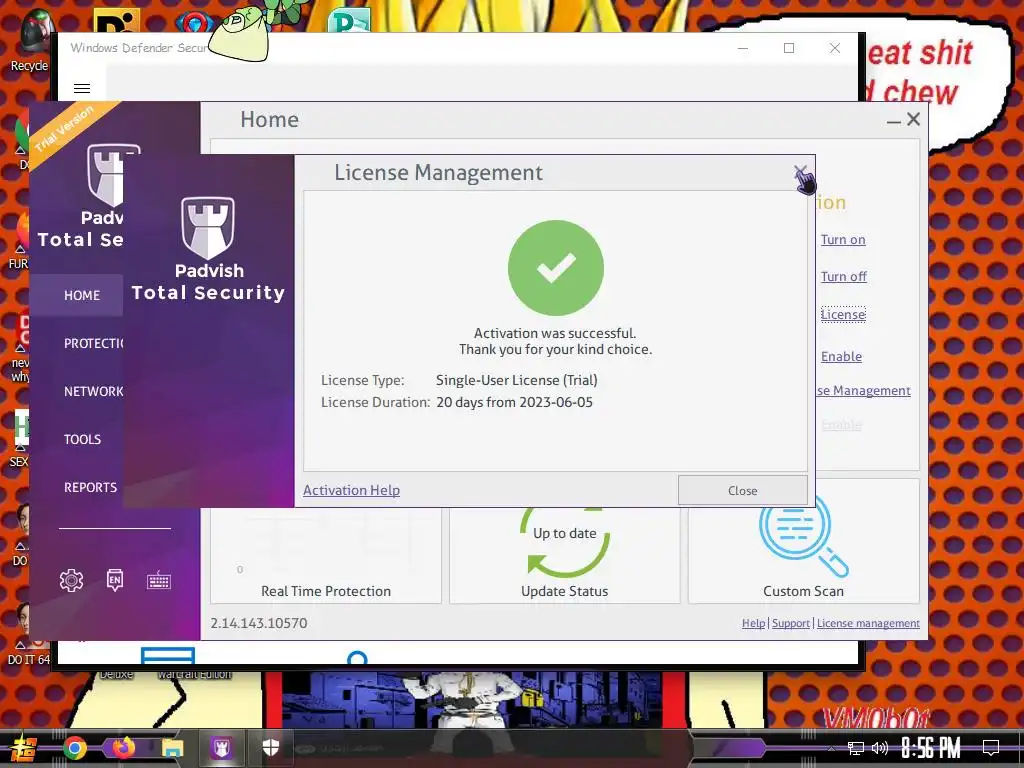Switch to Windows Defender taskbar icon
The width and height of the screenshot is (1024, 768).
270,748
